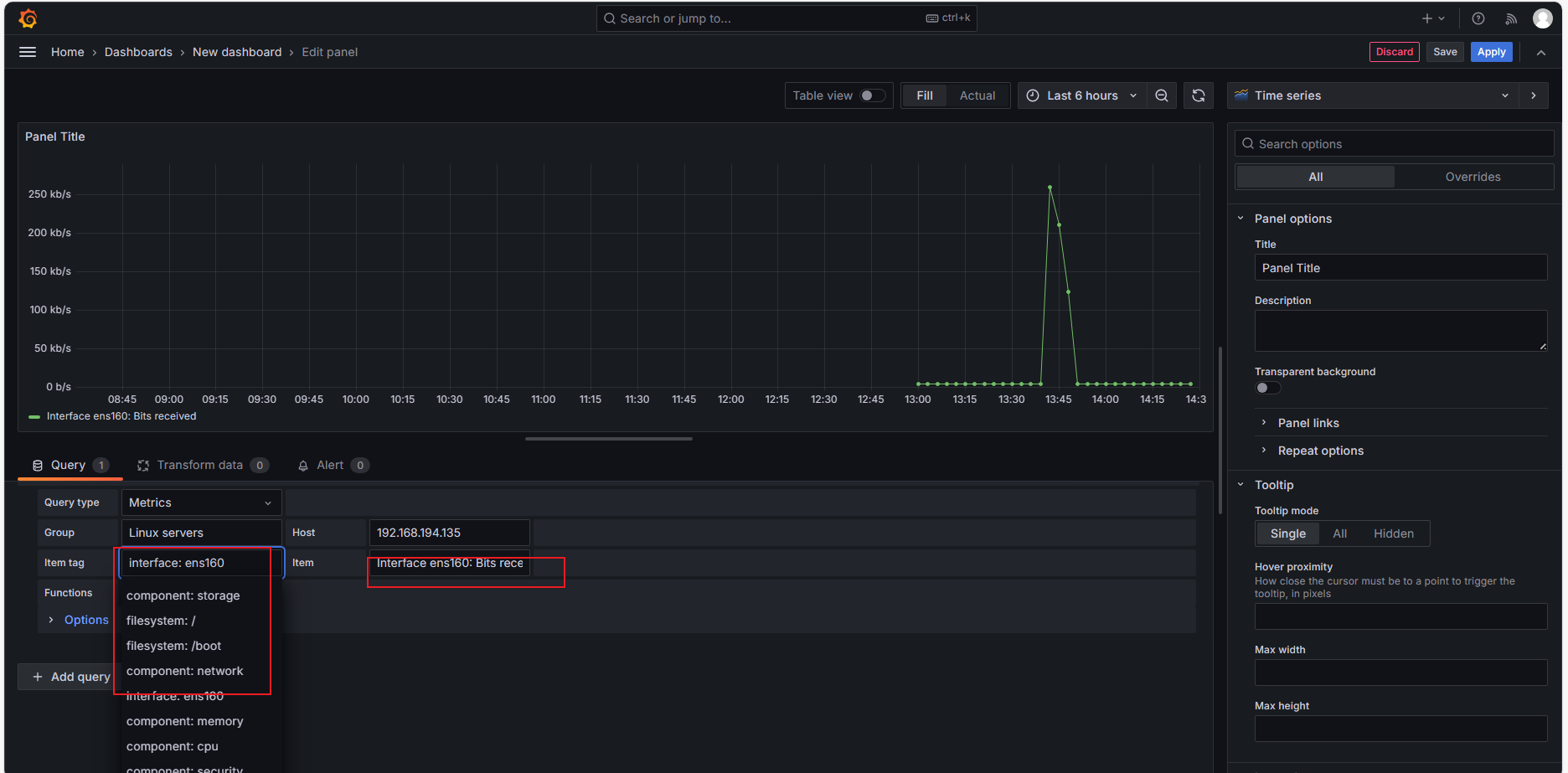Open the hamburger navigation menu

click(x=28, y=52)
